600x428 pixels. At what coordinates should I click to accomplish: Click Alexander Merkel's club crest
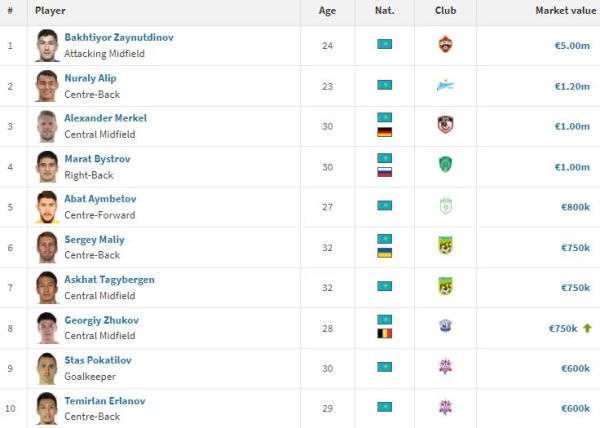pyautogui.click(x=445, y=125)
